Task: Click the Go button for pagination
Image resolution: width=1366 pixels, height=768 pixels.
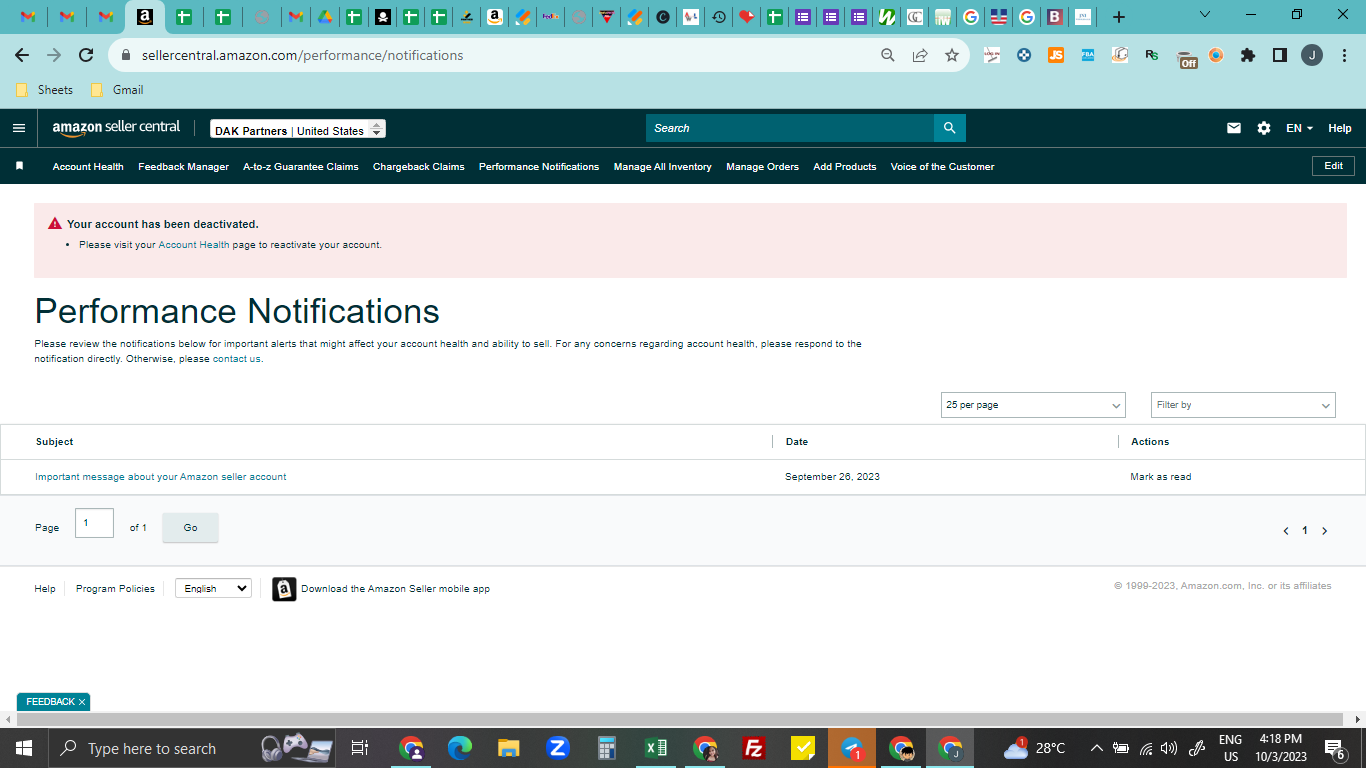Action: 190,528
